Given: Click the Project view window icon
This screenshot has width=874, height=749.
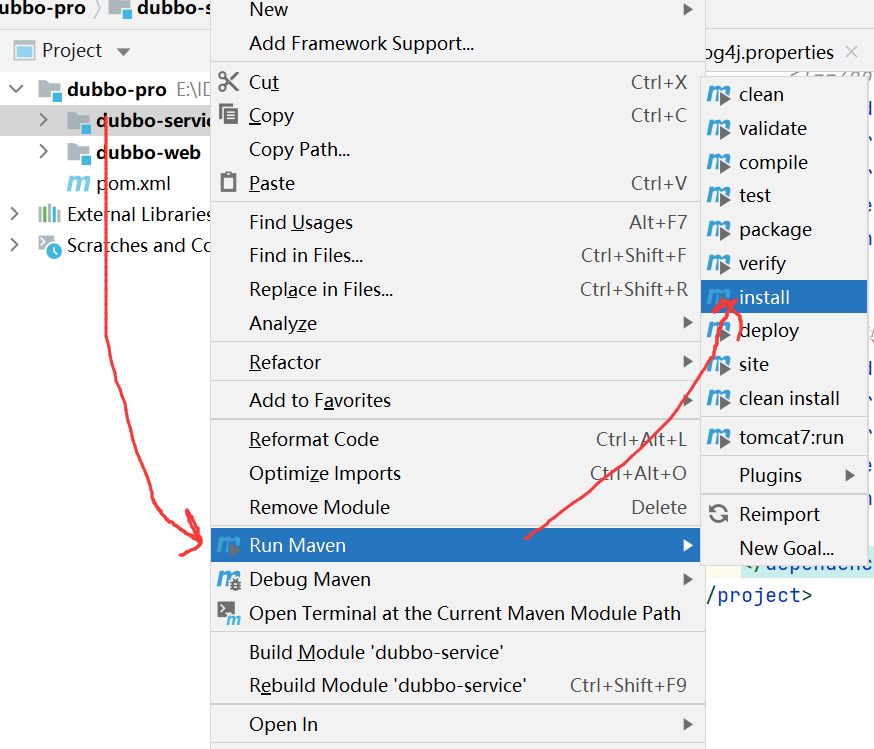Looking at the screenshot, I should pyautogui.click(x=25, y=51).
